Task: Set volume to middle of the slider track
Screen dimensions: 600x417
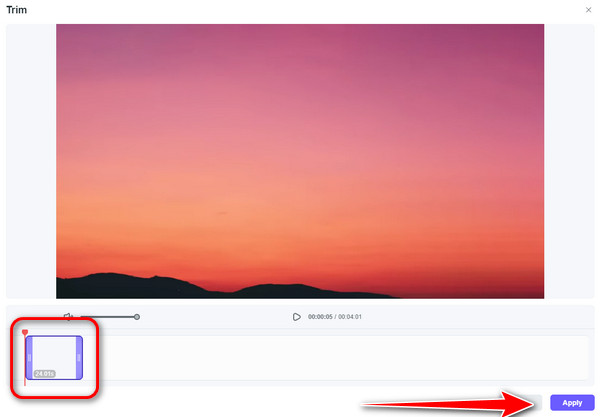Action: [x=109, y=317]
